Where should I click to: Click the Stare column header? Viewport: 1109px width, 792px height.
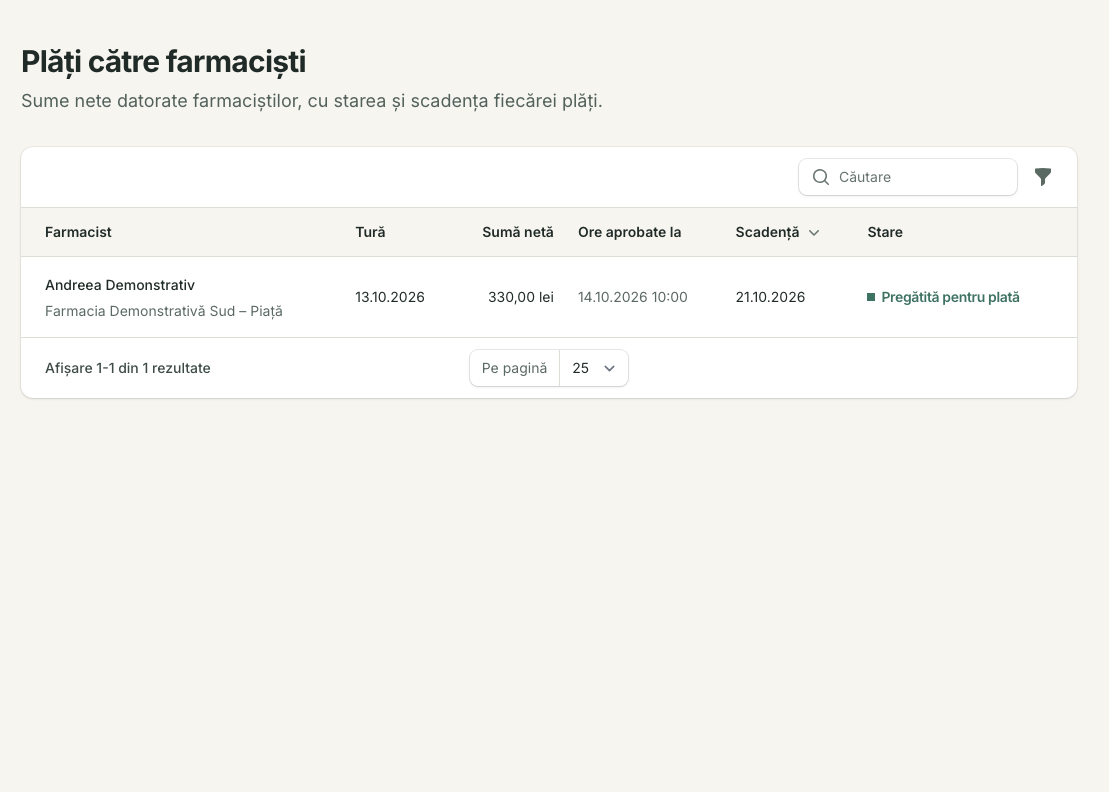coord(885,232)
